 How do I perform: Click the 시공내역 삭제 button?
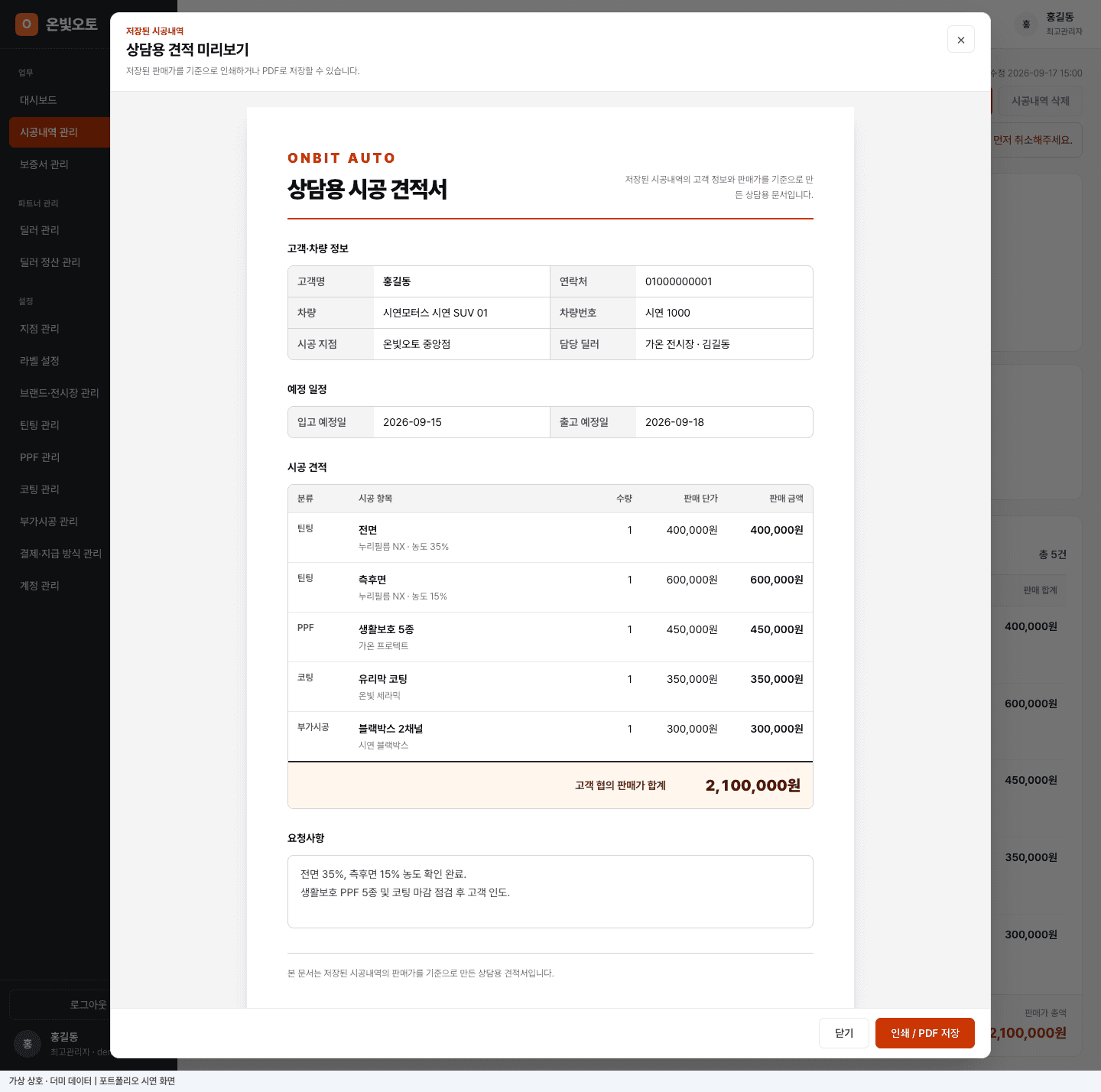(x=1041, y=101)
